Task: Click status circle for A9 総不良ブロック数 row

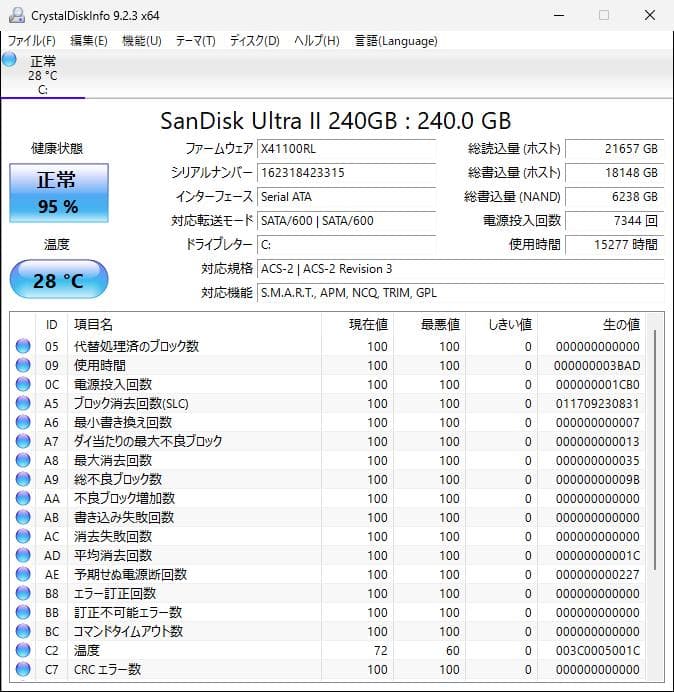Action: [x=23, y=479]
